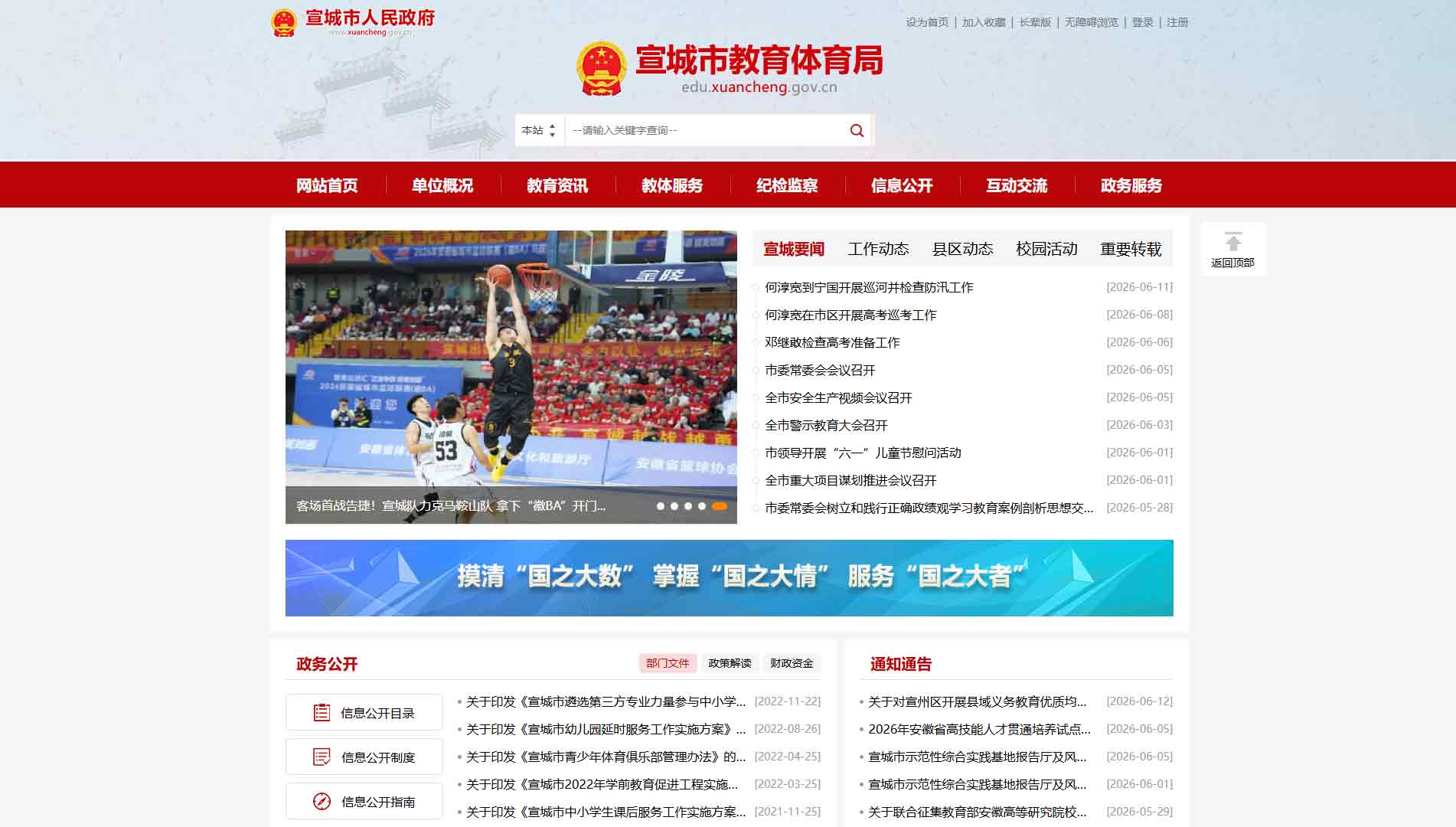Open news 何淳宽到宁国开展巡河并检查防汛工作
Image resolution: width=1456 pixels, height=827 pixels.
click(x=869, y=287)
